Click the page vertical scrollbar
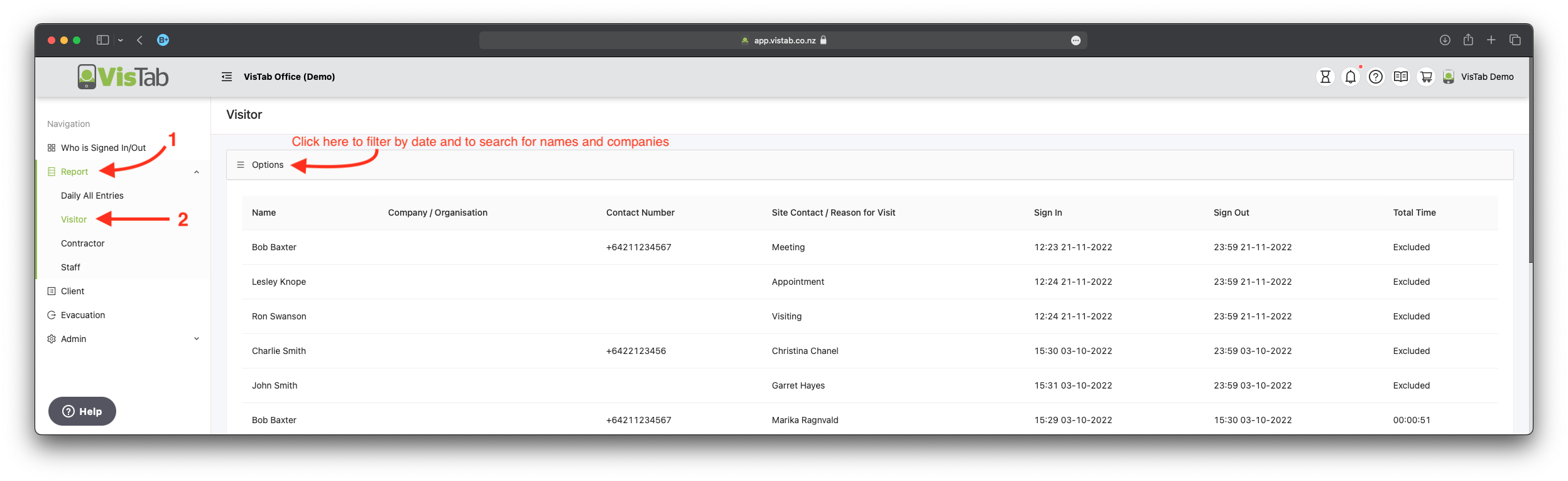 pos(1530,161)
